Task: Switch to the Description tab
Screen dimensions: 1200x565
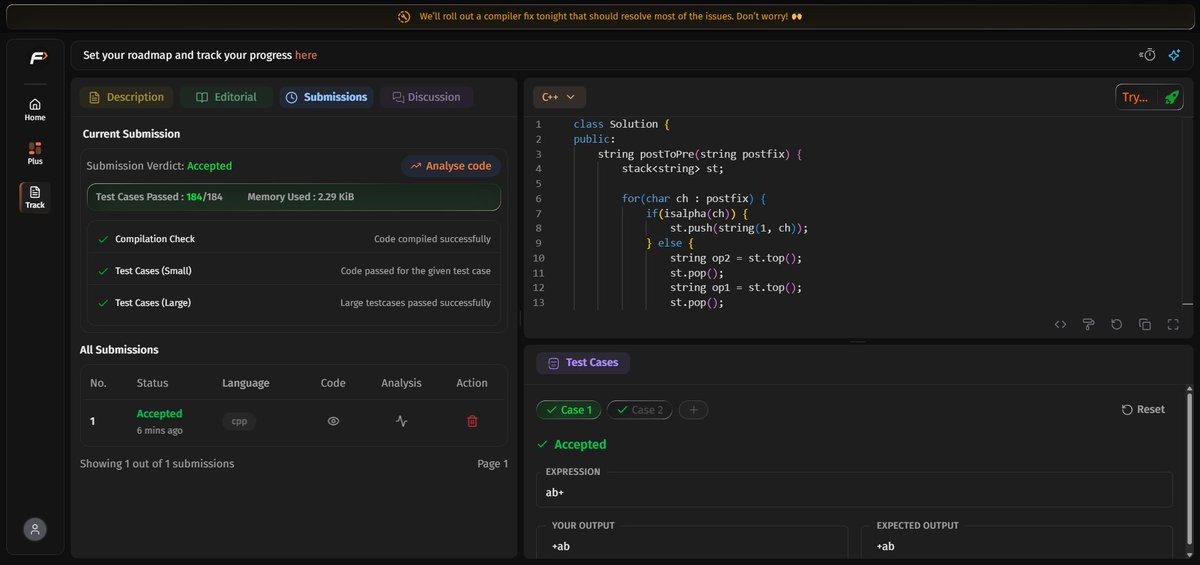Action: coord(126,97)
